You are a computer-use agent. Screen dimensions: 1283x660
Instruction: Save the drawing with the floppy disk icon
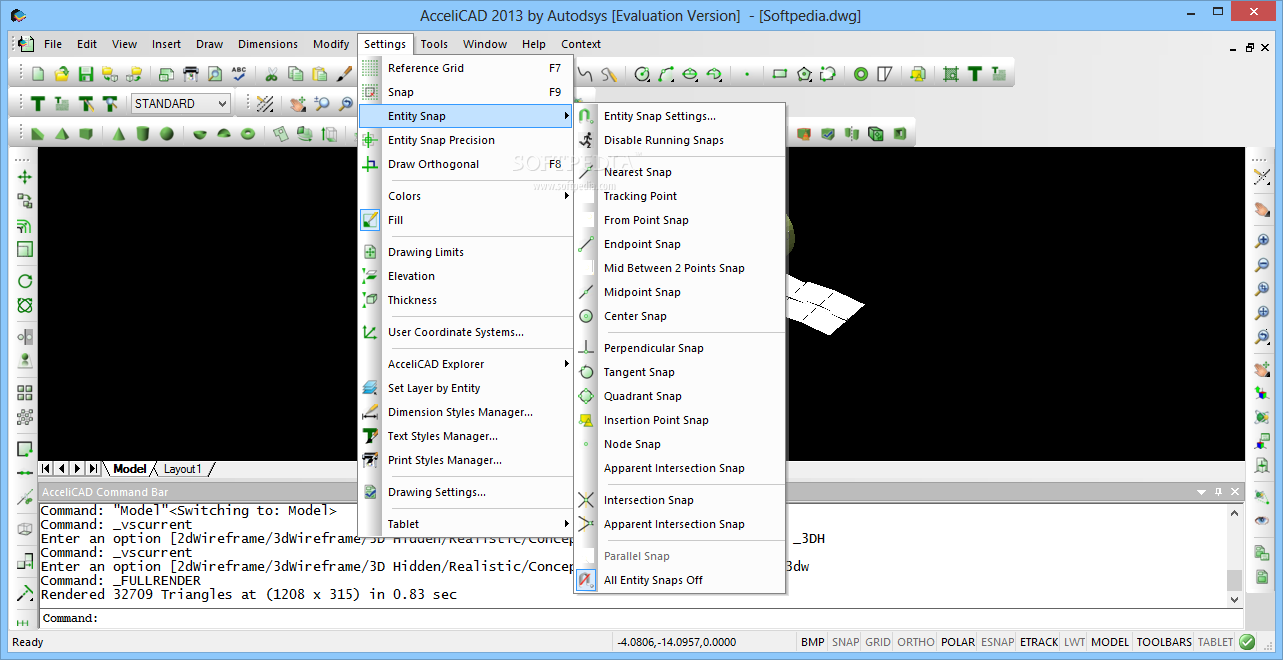86,74
